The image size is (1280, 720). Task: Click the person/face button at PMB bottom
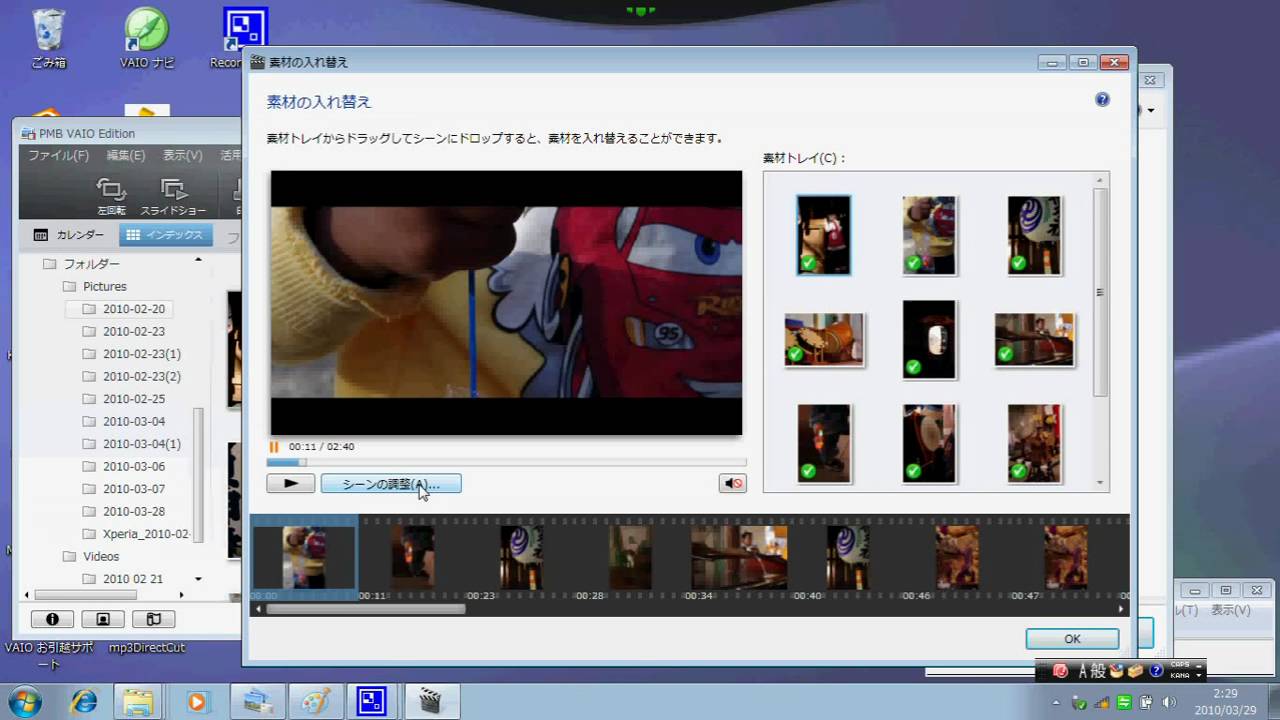[x=103, y=619]
